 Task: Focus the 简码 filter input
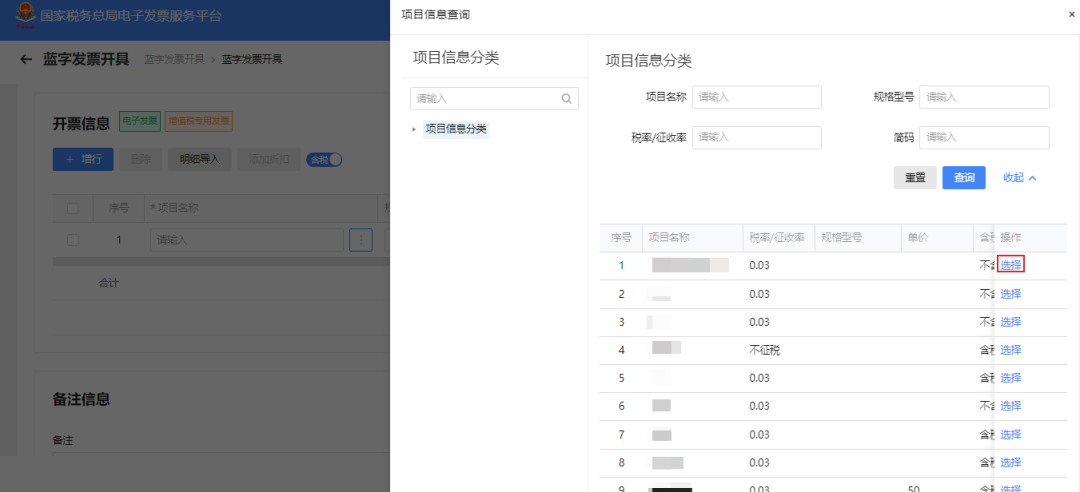point(984,137)
